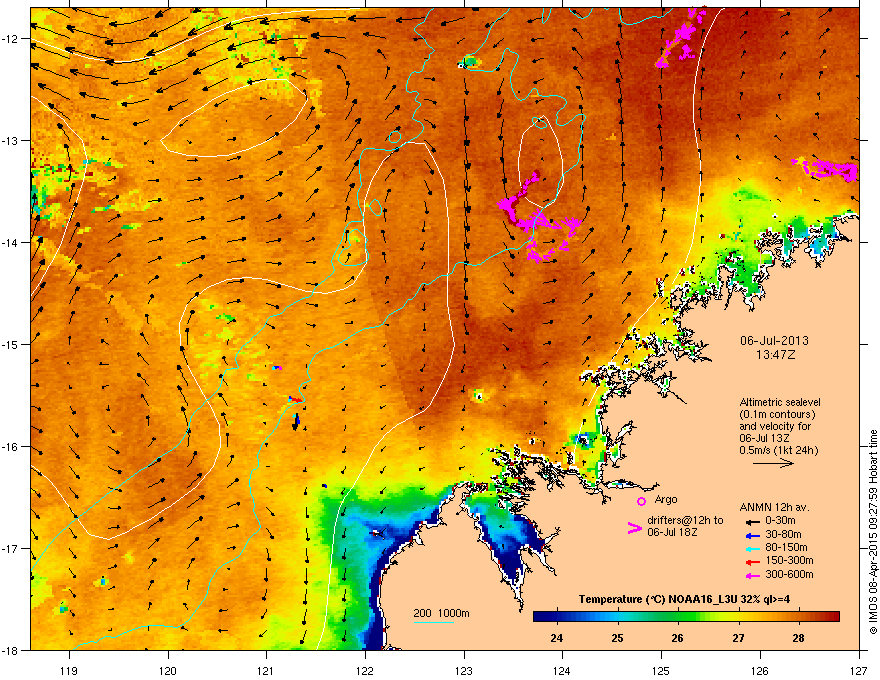Click the blue 30-80m arrow legend symbol

(751, 535)
